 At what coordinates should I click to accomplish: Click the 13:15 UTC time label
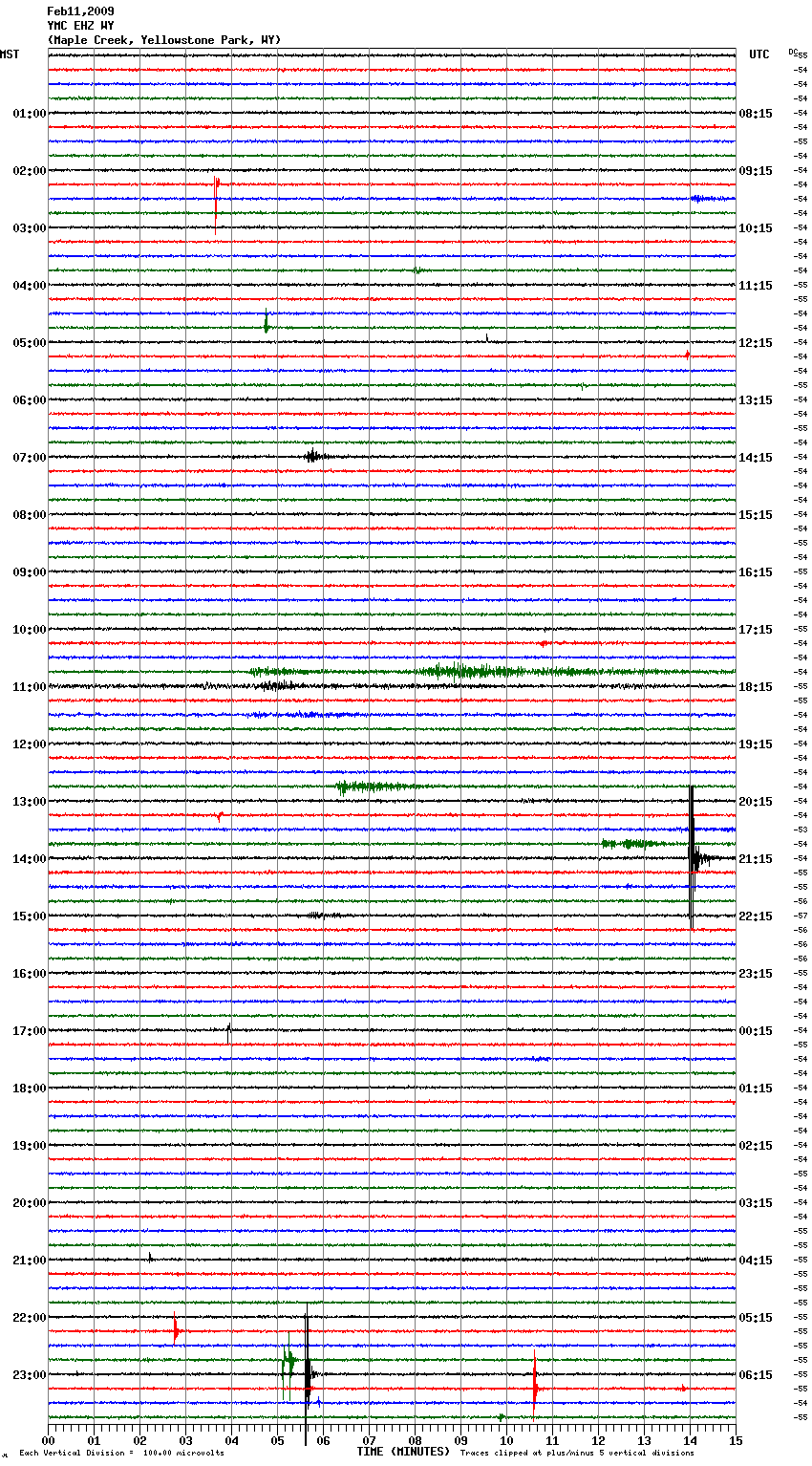(756, 400)
